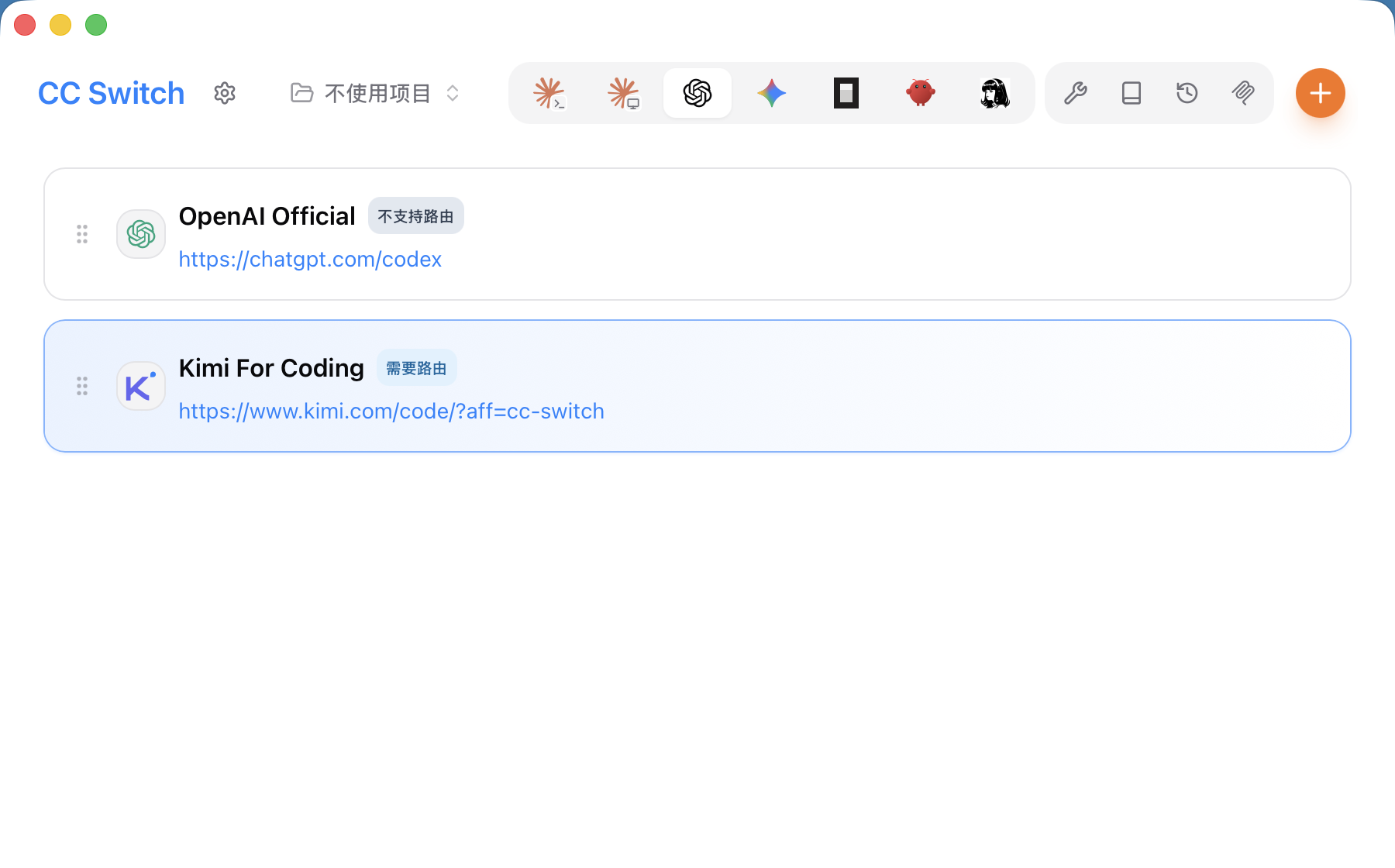
Task: Switch to the Claude Code terminal app tab
Action: click(x=549, y=93)
